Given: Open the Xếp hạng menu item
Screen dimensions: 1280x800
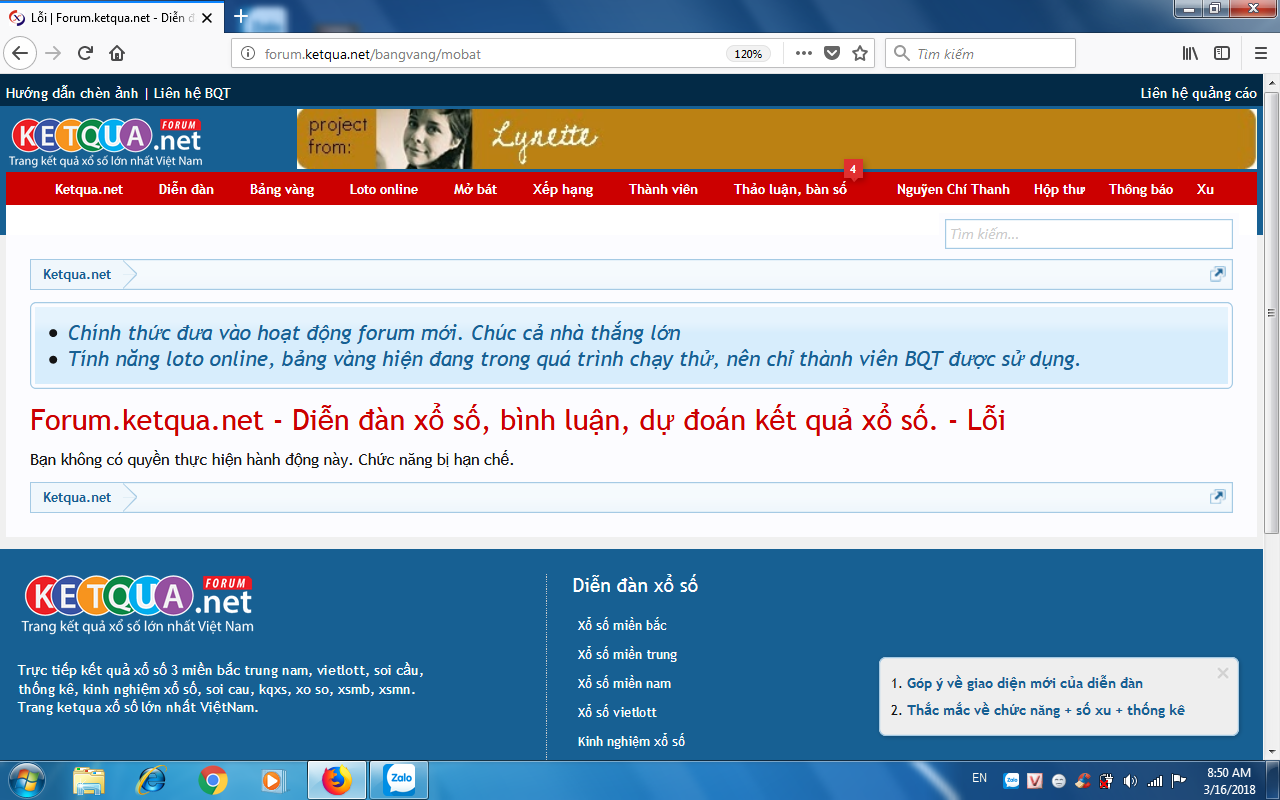Looking at the screenshot, I should (563, 189).
